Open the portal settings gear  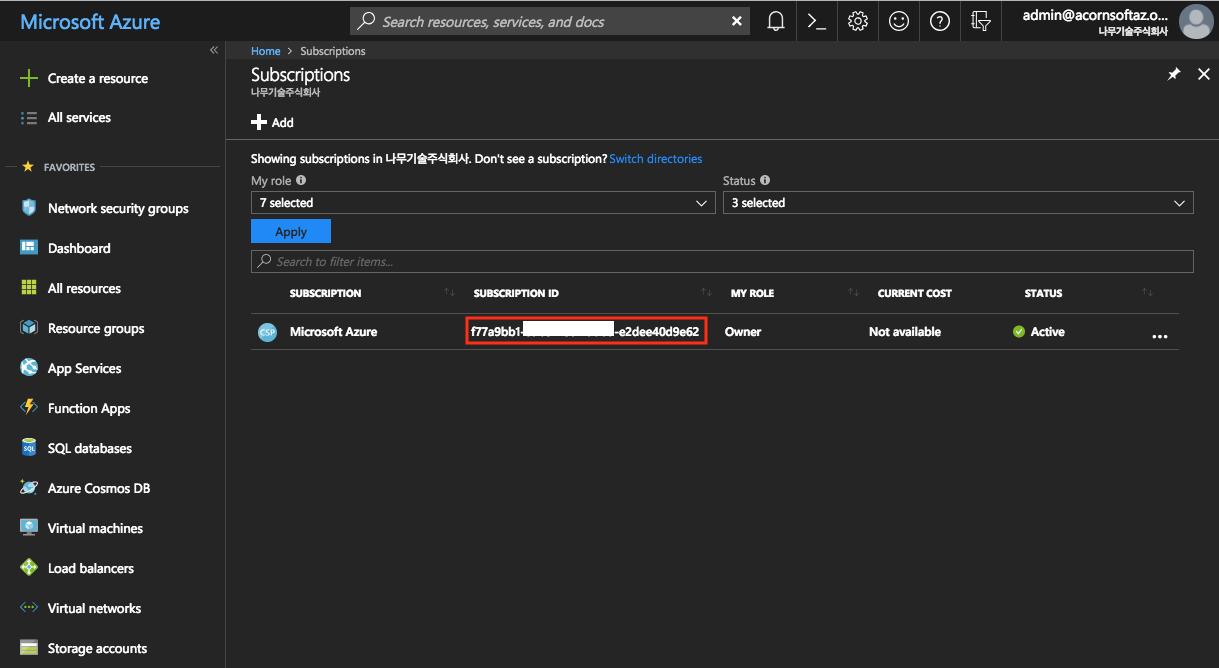(857, 21)
